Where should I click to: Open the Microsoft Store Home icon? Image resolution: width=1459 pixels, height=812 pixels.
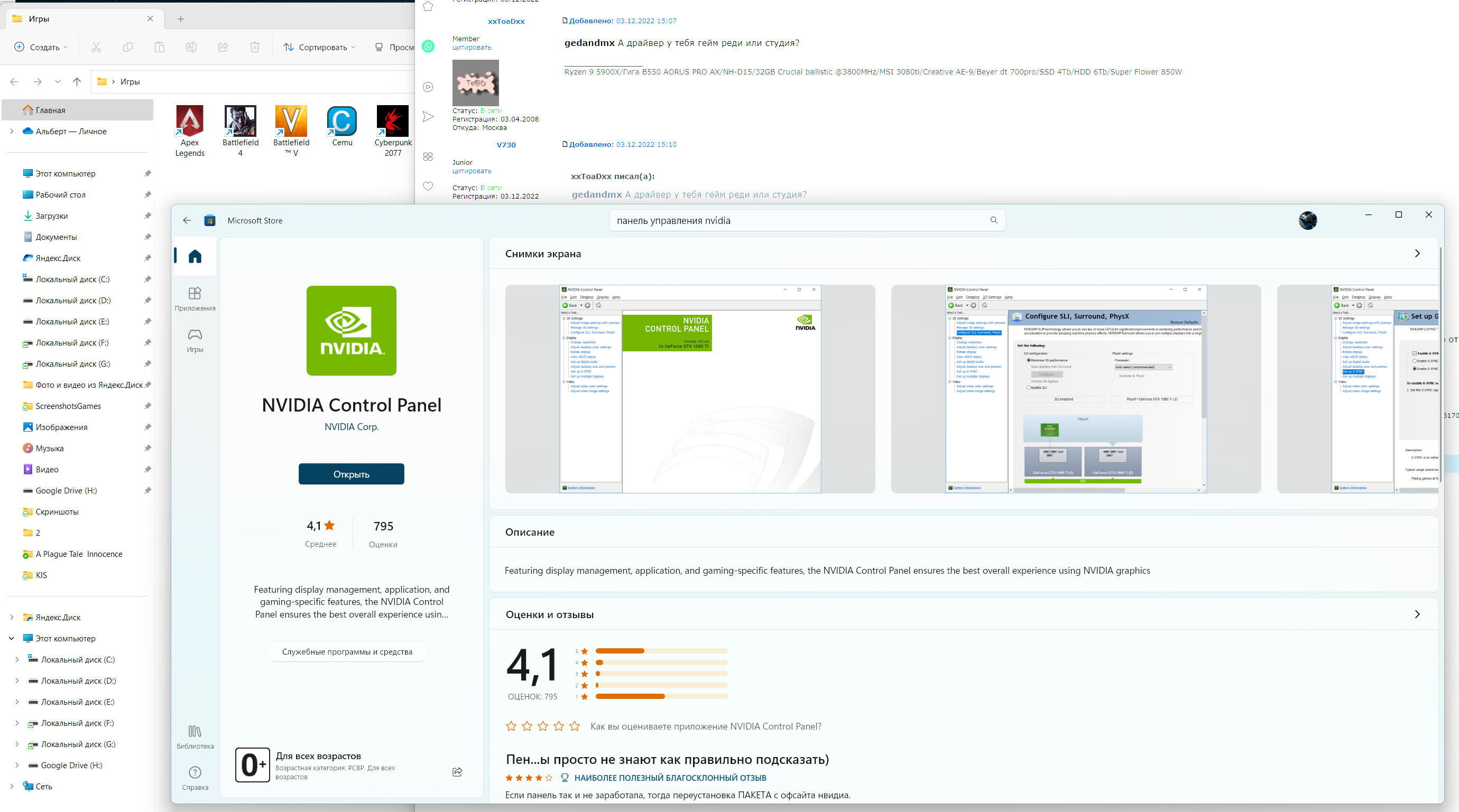(x=195, y=256)
